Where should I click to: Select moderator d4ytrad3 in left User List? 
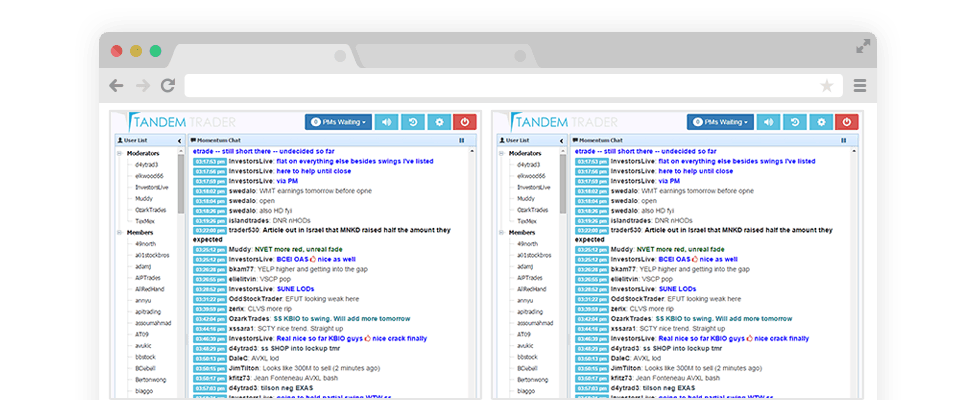[x=148, y=165]
